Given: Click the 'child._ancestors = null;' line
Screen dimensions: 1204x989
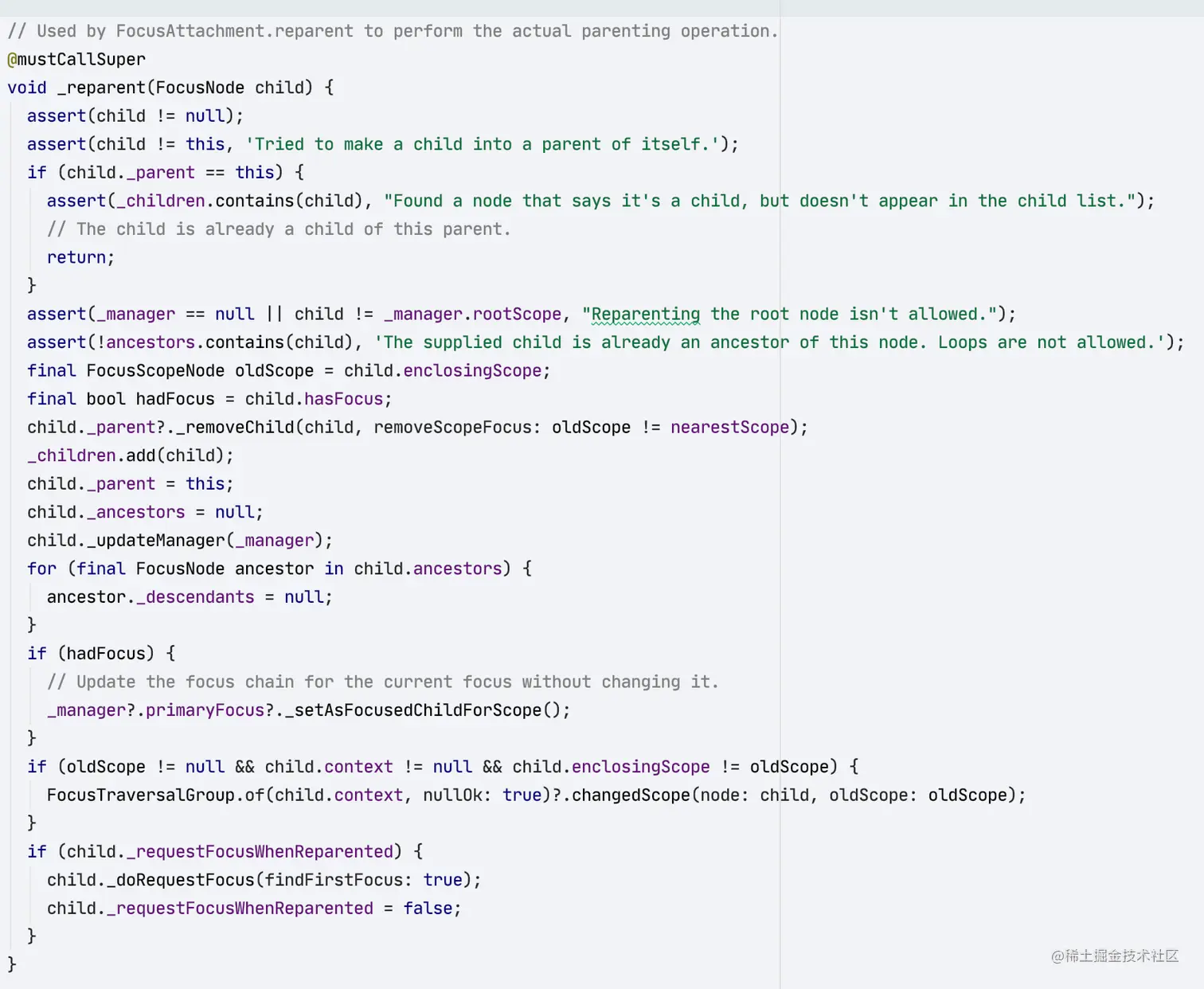Looking at the screenshot, I should (145, 512).
